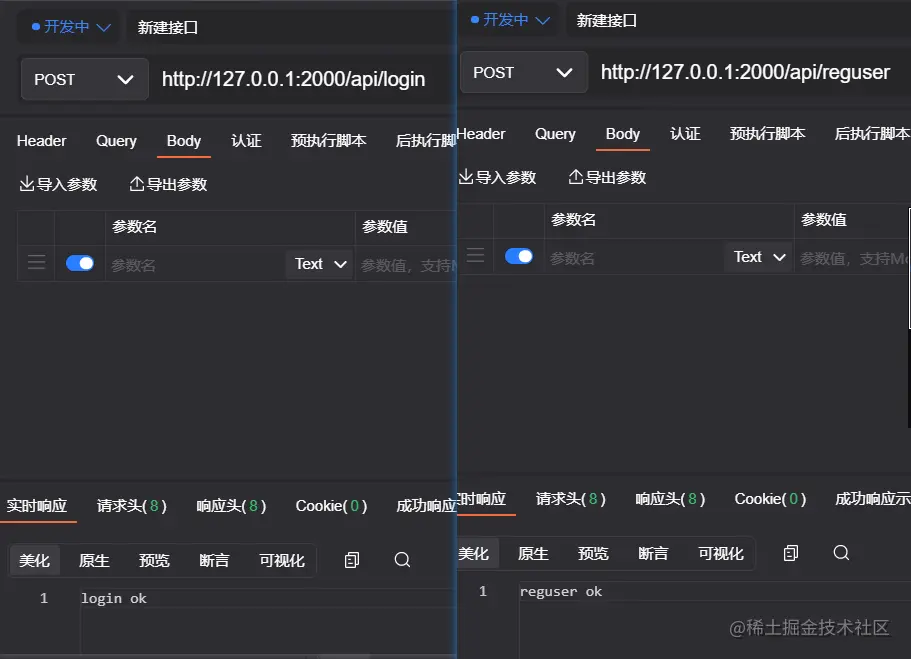Click the 'reguser ok' response text
The height and width of the screenshot is (659, 911).
click(x=561, y=592)
